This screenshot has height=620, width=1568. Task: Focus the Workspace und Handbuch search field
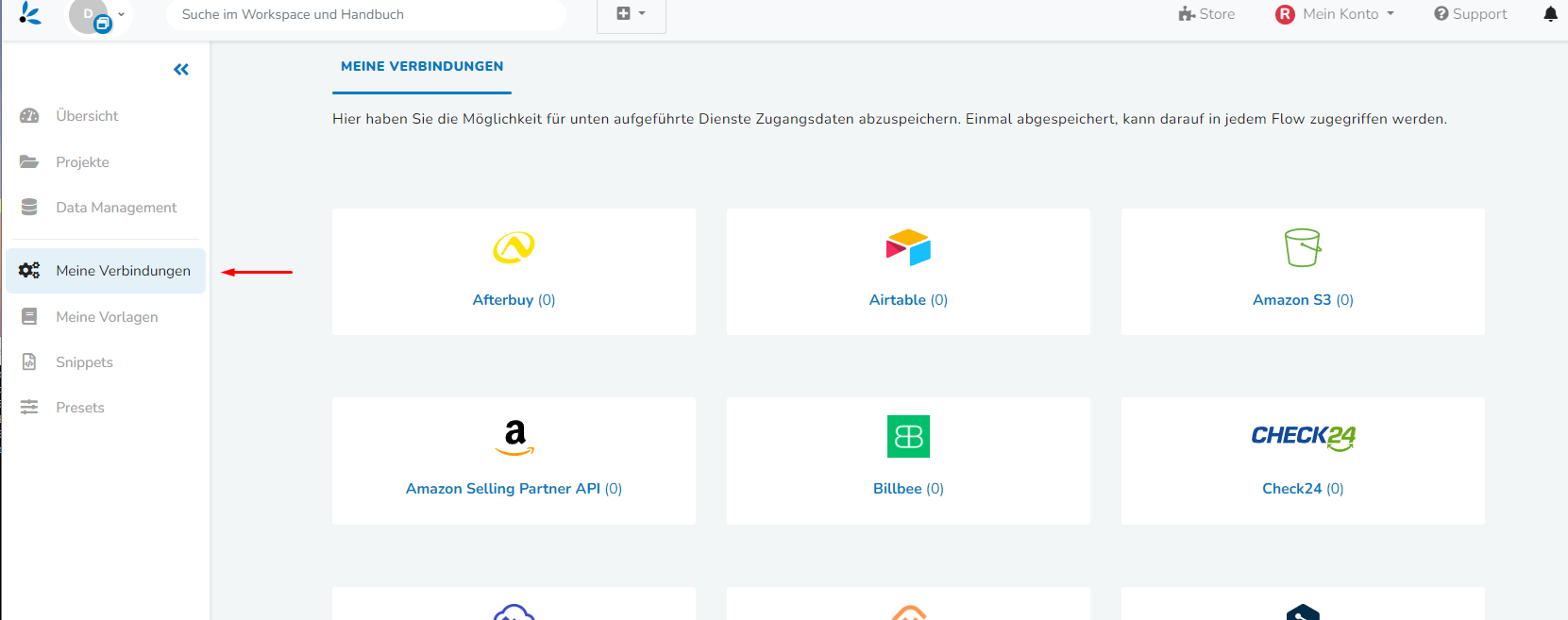pyautogui.click(x=366, y=14)
